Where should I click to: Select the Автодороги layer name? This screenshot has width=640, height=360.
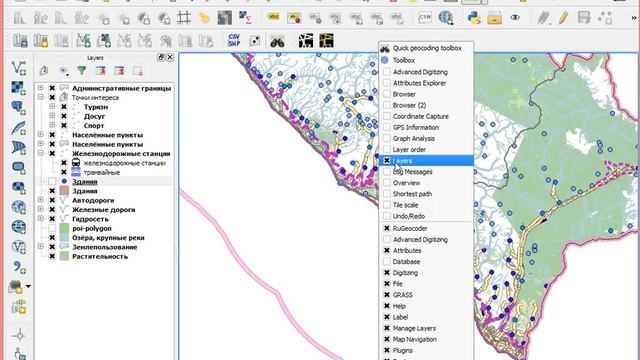(93, 200)
